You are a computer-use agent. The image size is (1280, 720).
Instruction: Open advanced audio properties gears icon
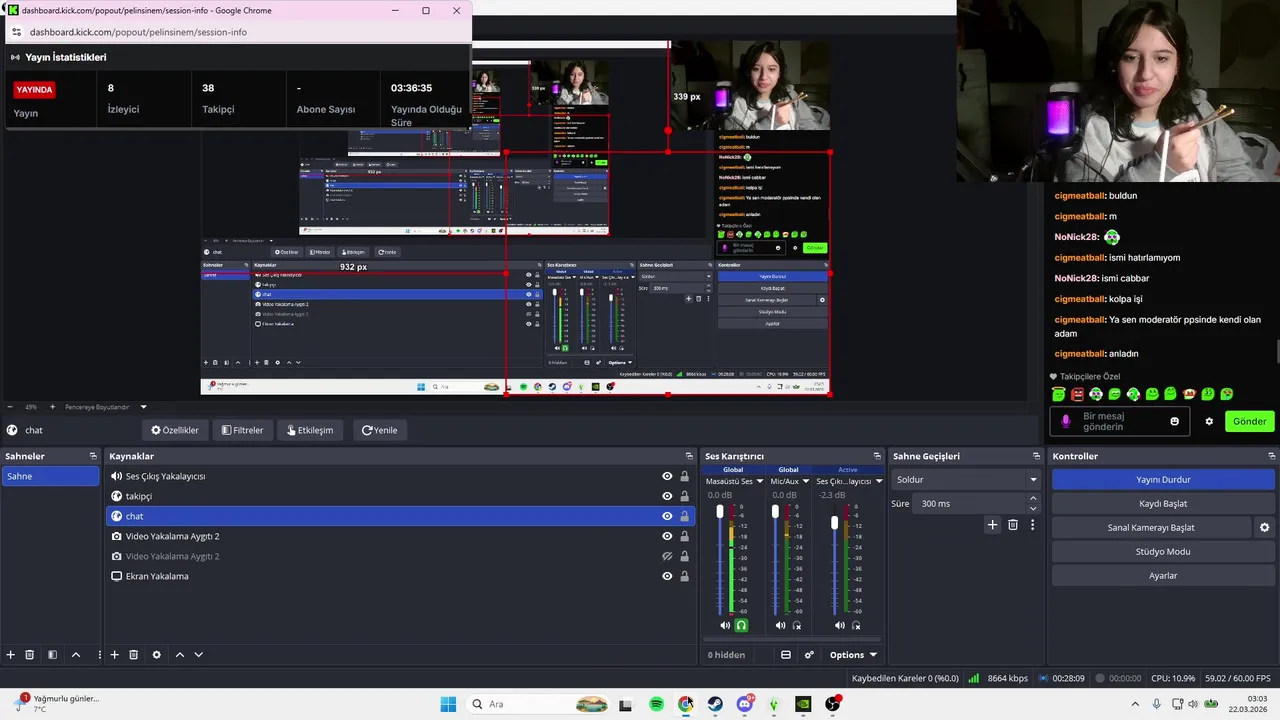click(809, 655)
